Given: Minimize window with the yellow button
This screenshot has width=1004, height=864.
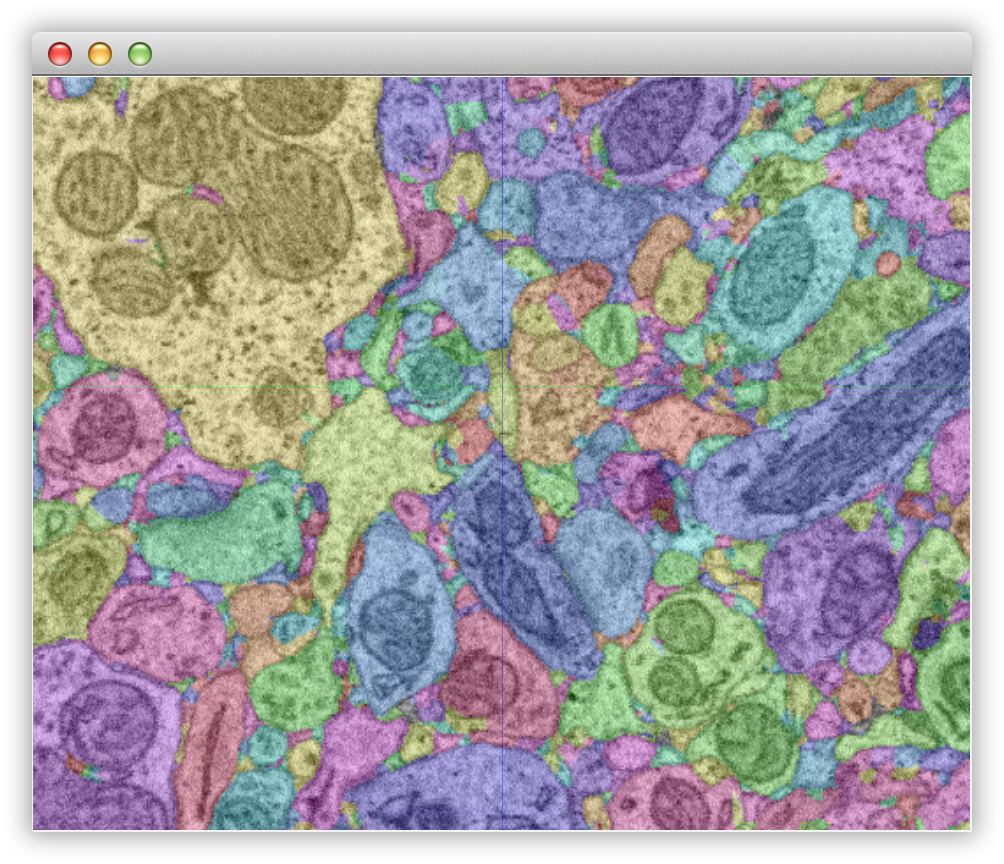Looking at the screenshot, I should pyautogui.click(x=100, y=54).
